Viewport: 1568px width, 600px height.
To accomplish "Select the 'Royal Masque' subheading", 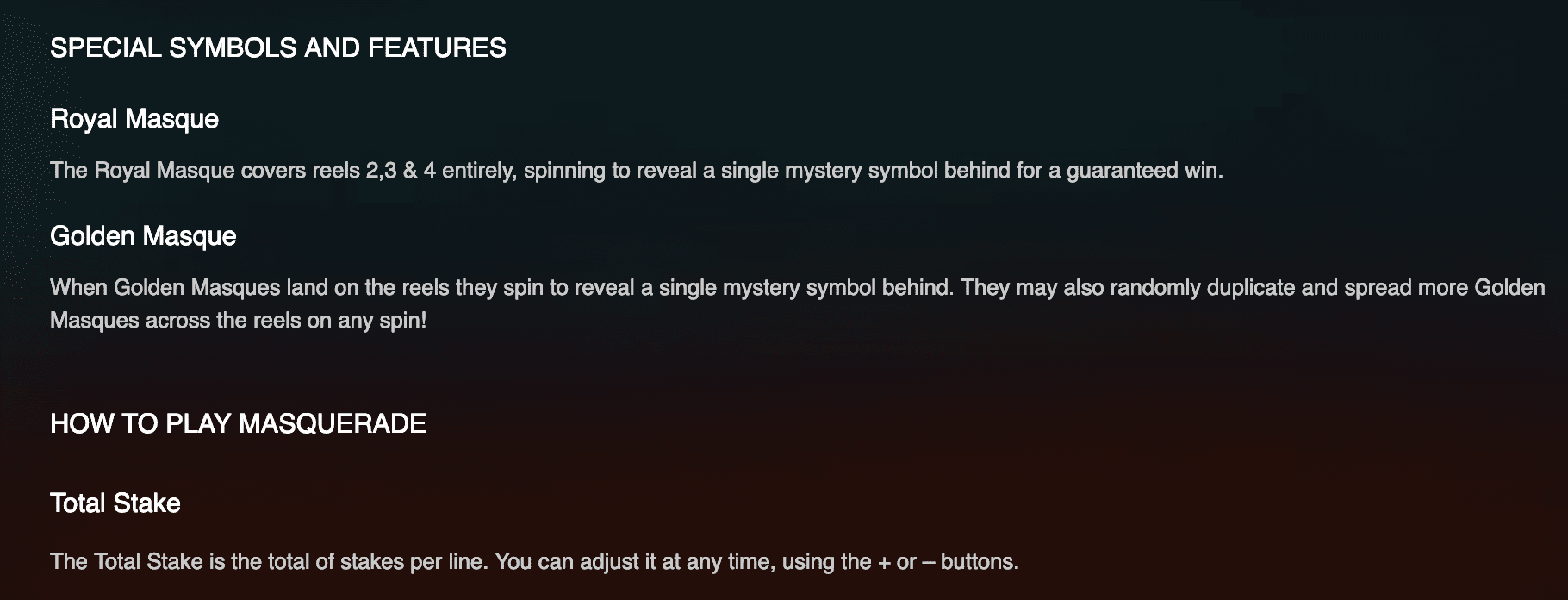I will click(134, 119).
